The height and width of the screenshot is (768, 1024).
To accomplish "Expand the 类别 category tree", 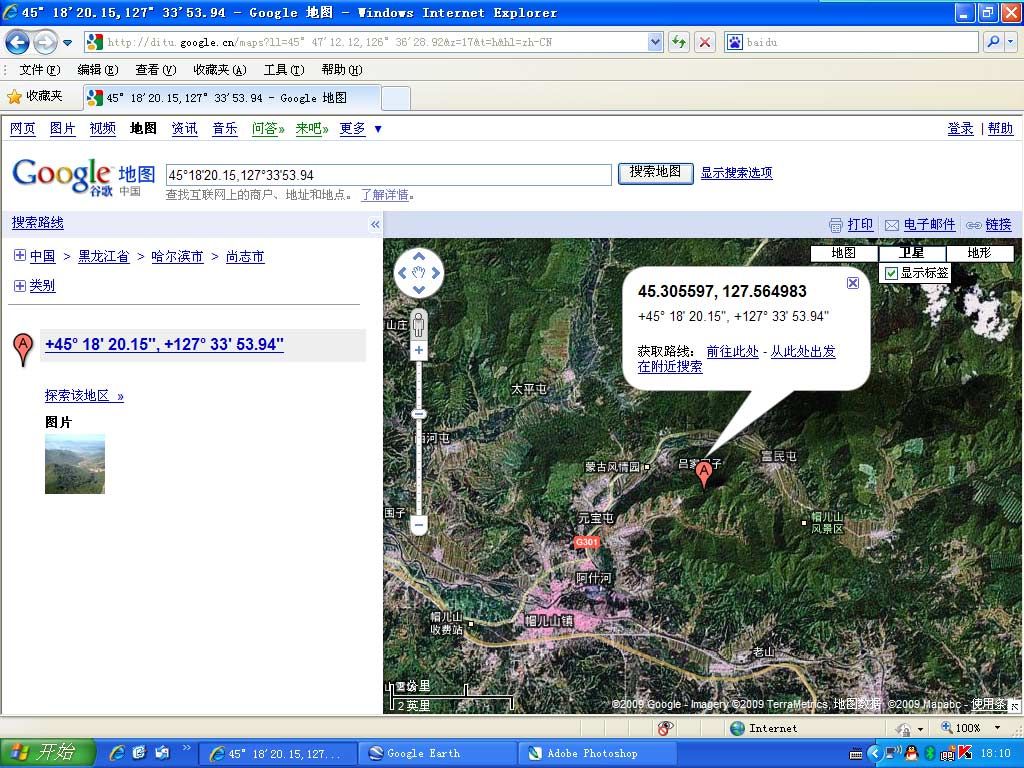I will [x=20, y=286].
